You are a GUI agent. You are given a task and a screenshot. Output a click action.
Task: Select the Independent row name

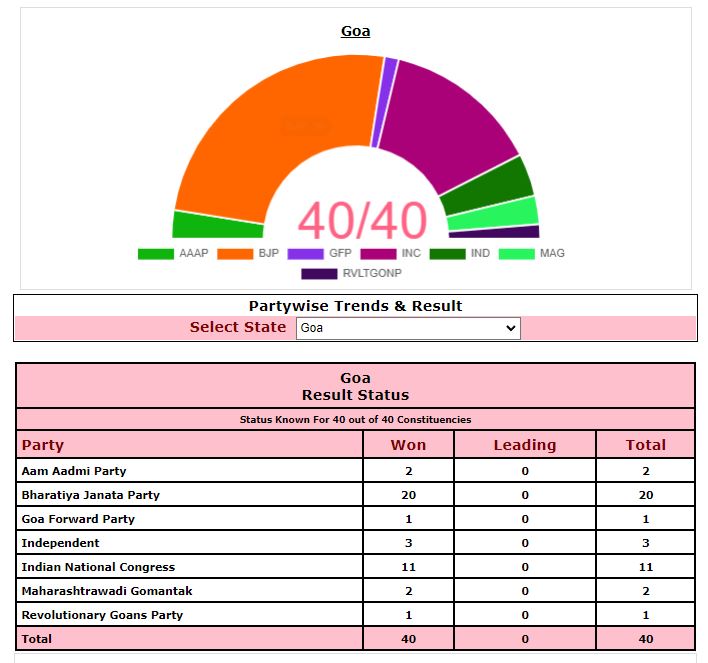coord(61,543)
